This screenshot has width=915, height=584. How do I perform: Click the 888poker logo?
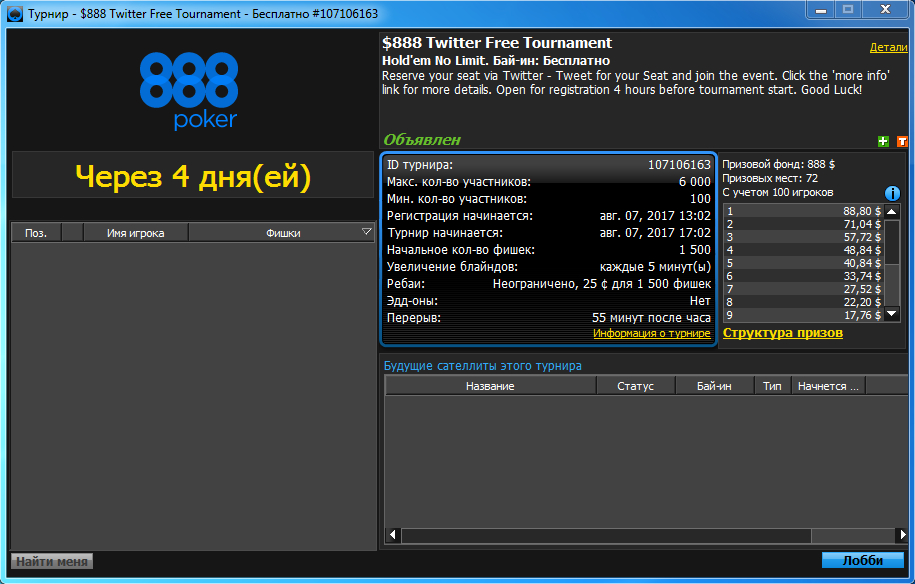click(189, 90)
